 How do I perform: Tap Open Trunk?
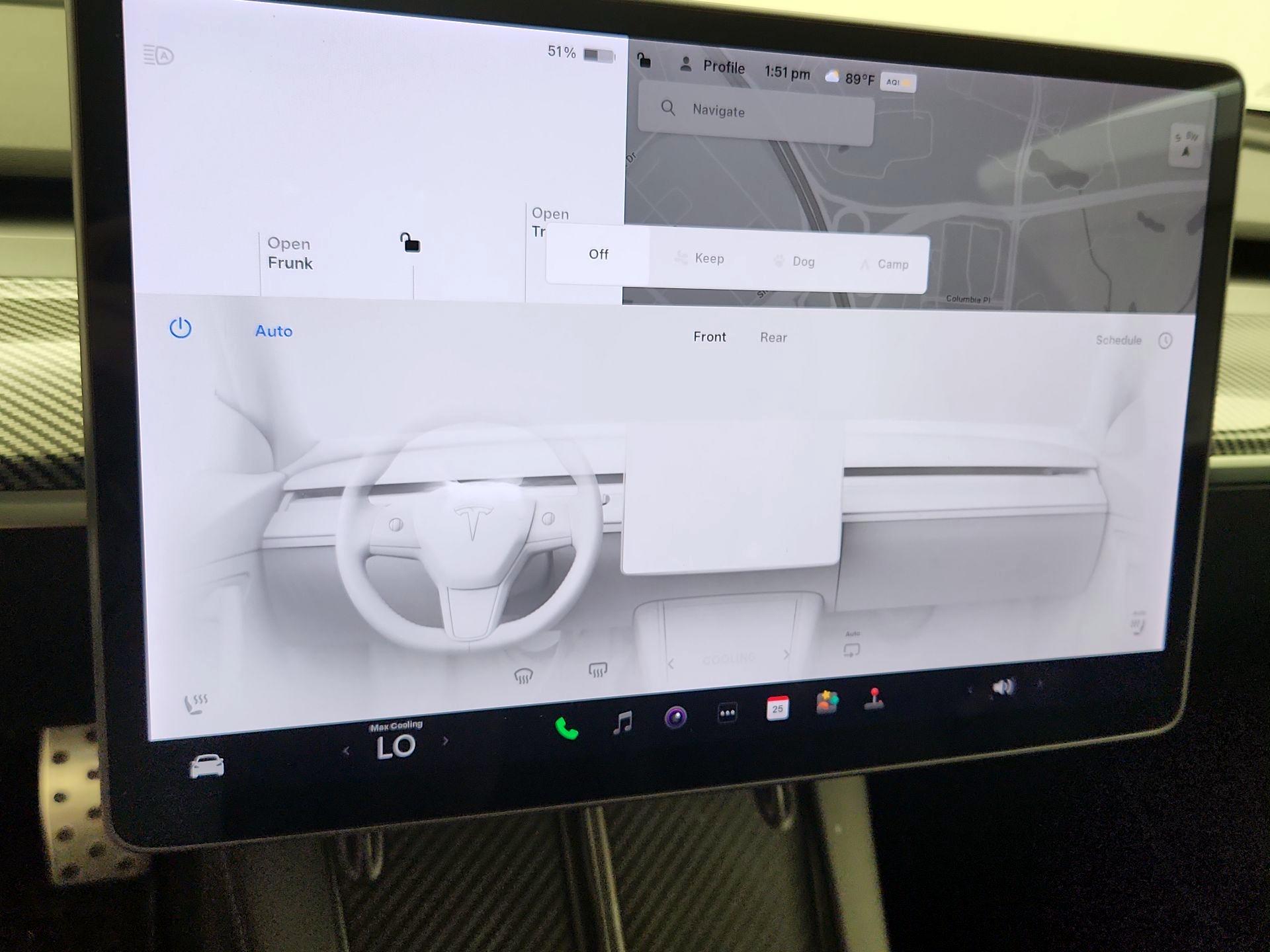click(x=550, y=221)
